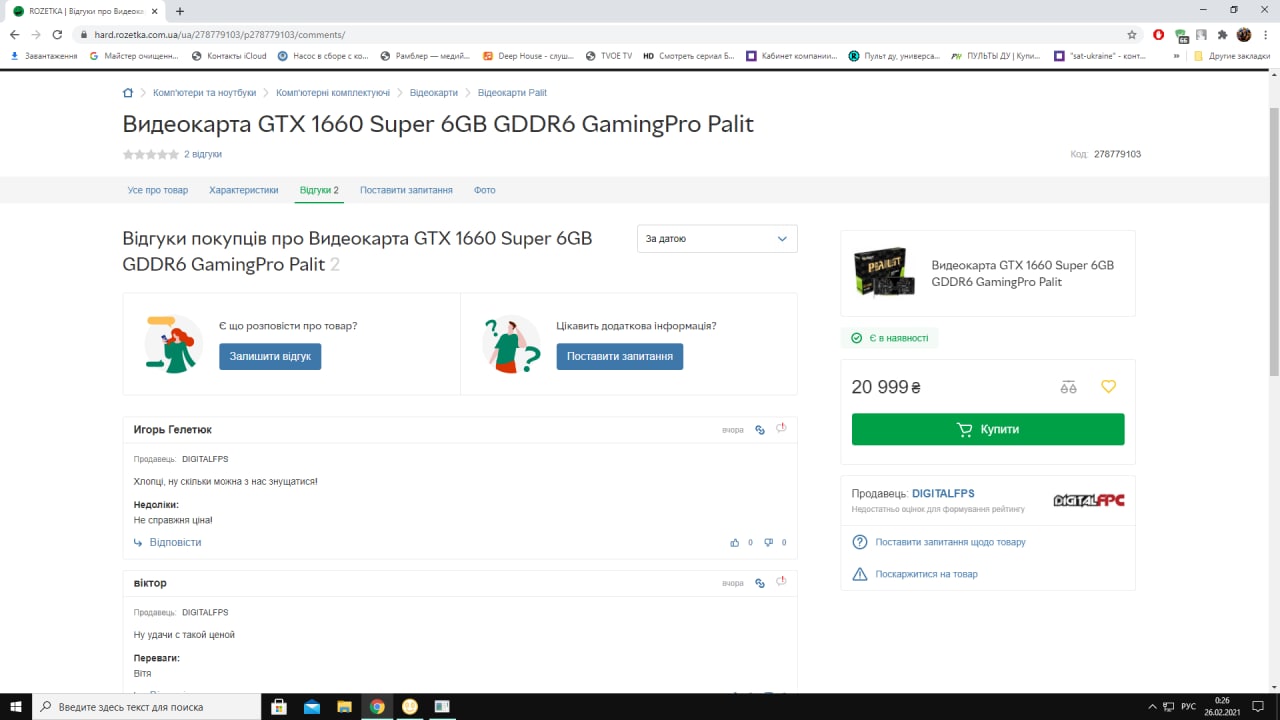
Task: Open 'Відеокарти Palit' breadcrumb
Action: [512, 93]
